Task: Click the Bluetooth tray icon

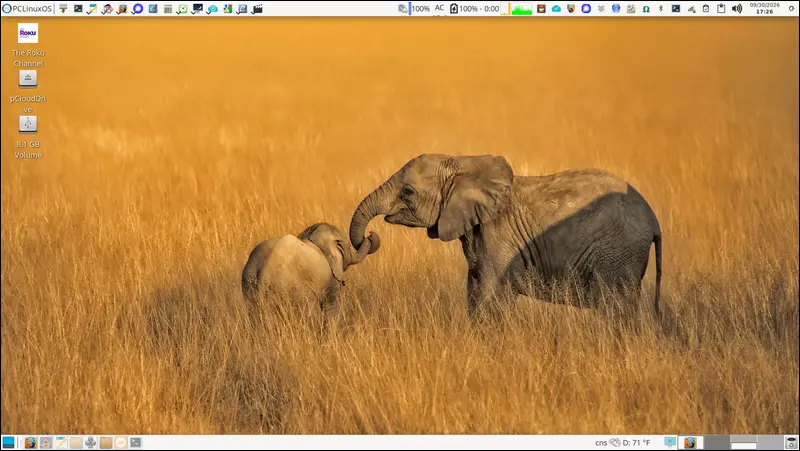Action: pyautogui.click(x=661, y=9)
